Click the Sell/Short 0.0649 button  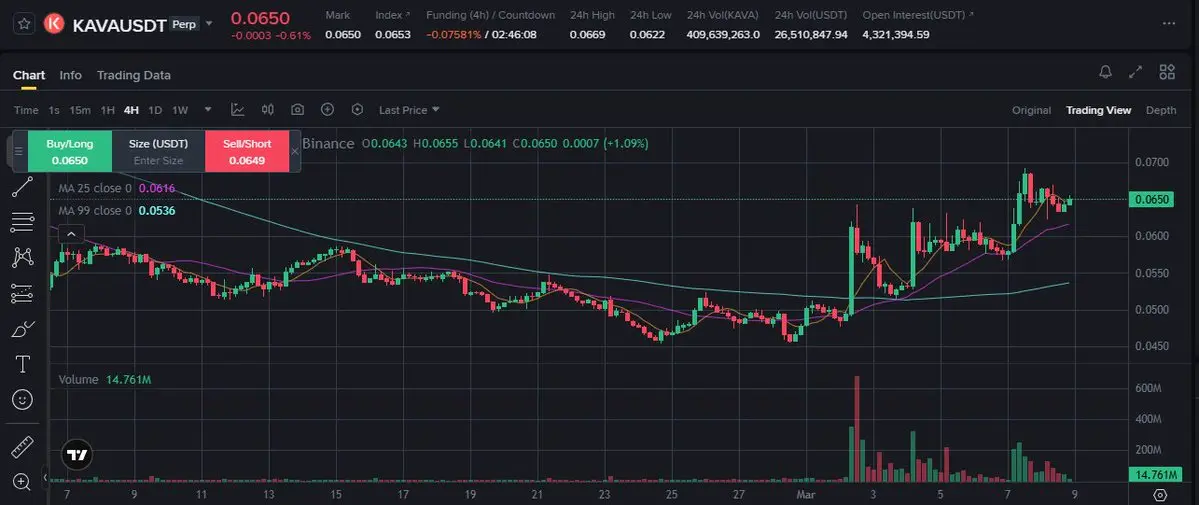click(x=247, y=152)
